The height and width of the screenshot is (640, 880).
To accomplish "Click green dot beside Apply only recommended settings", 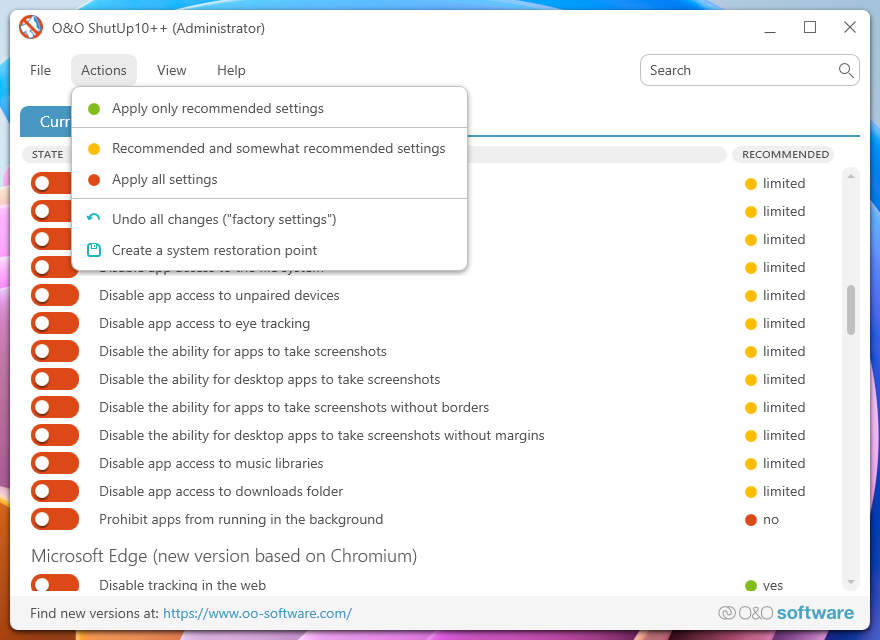I will coord(94,108).
